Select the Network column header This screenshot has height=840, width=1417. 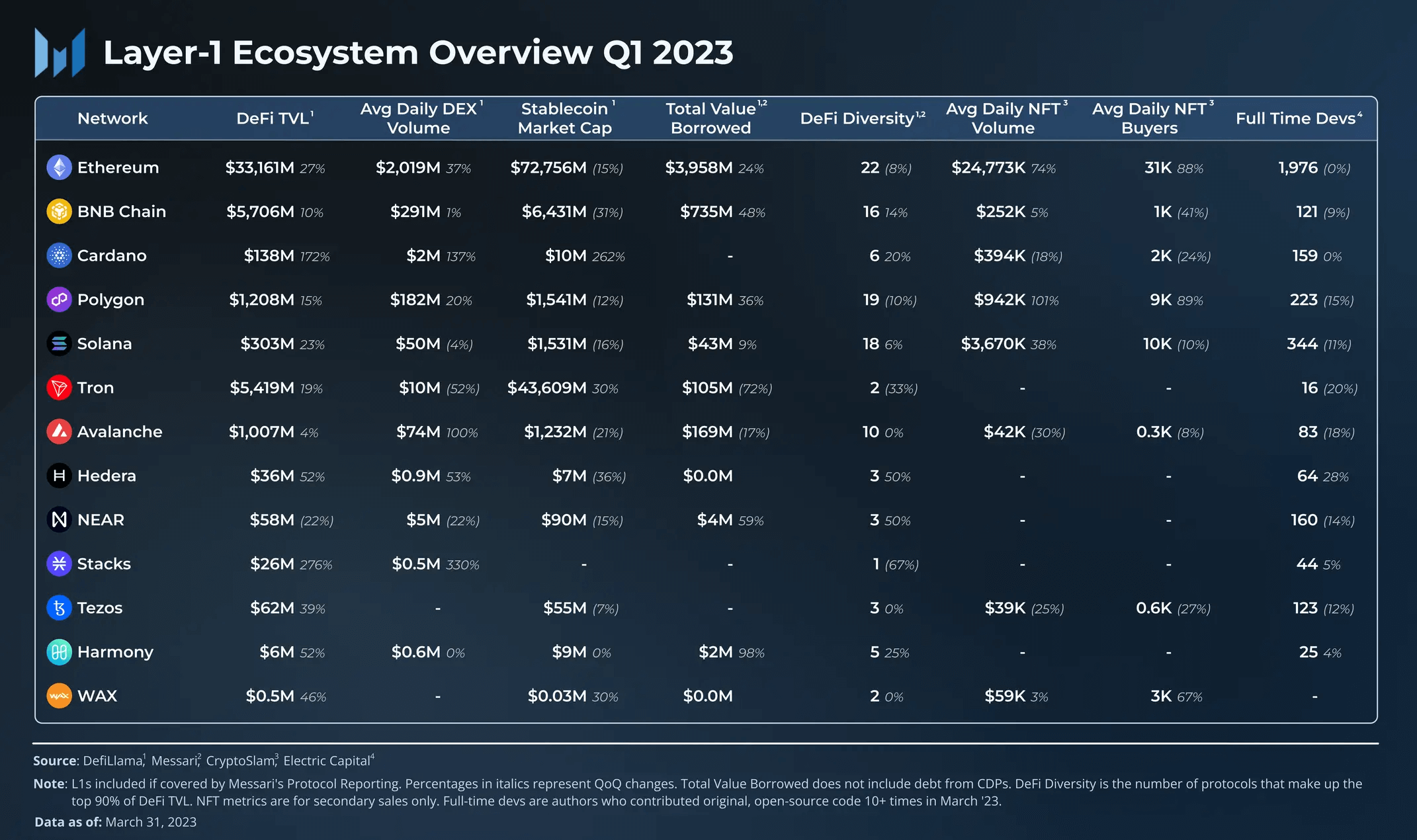coord(112,118)
